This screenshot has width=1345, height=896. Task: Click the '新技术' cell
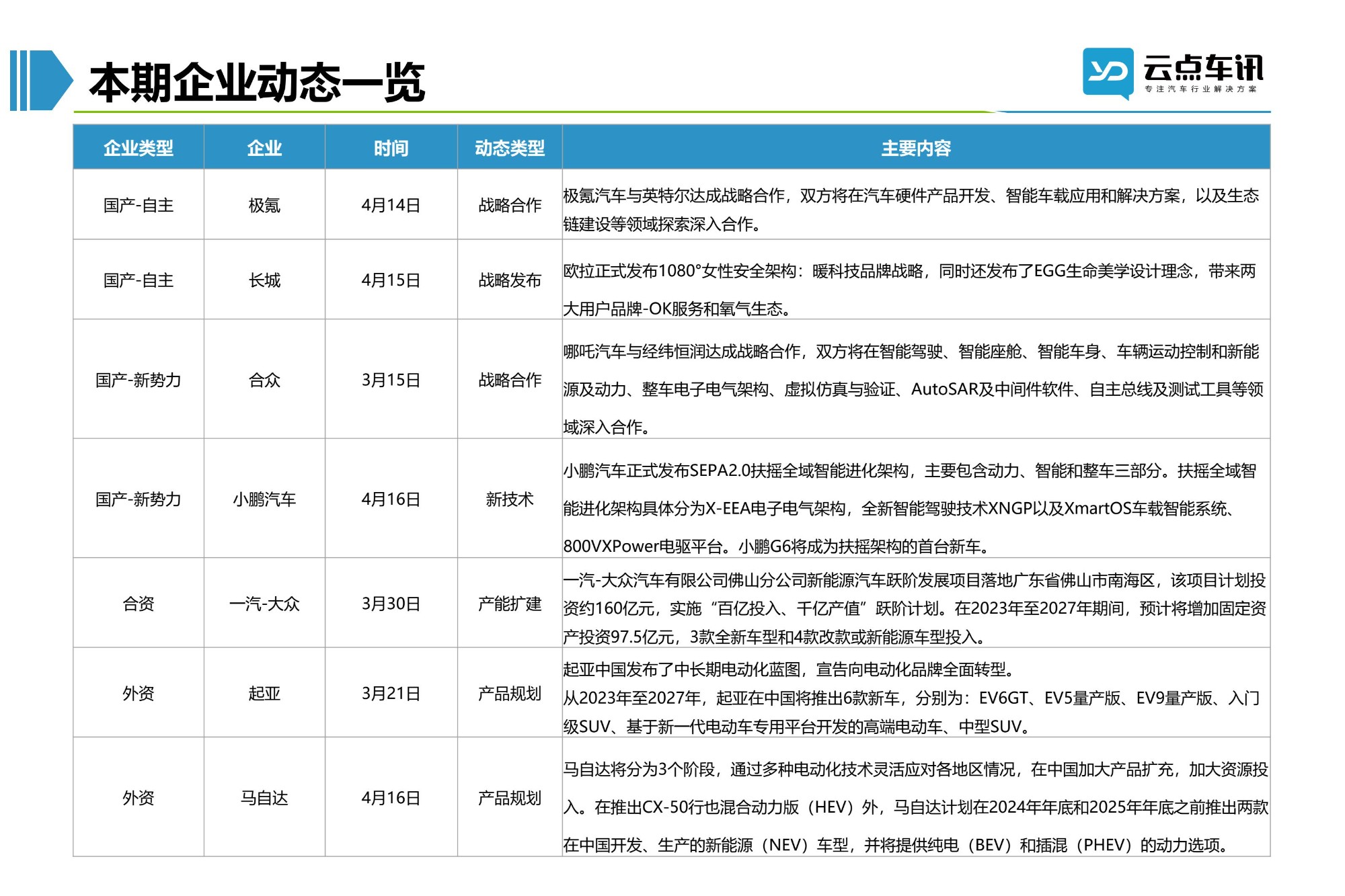(510, 499)
